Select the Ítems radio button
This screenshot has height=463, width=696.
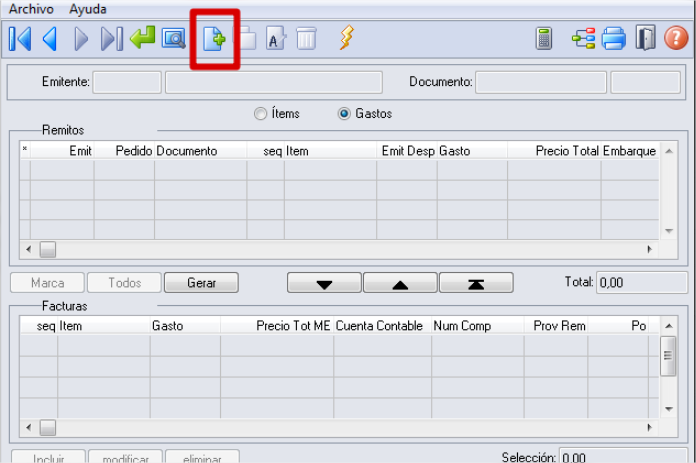tap(260, 114)
